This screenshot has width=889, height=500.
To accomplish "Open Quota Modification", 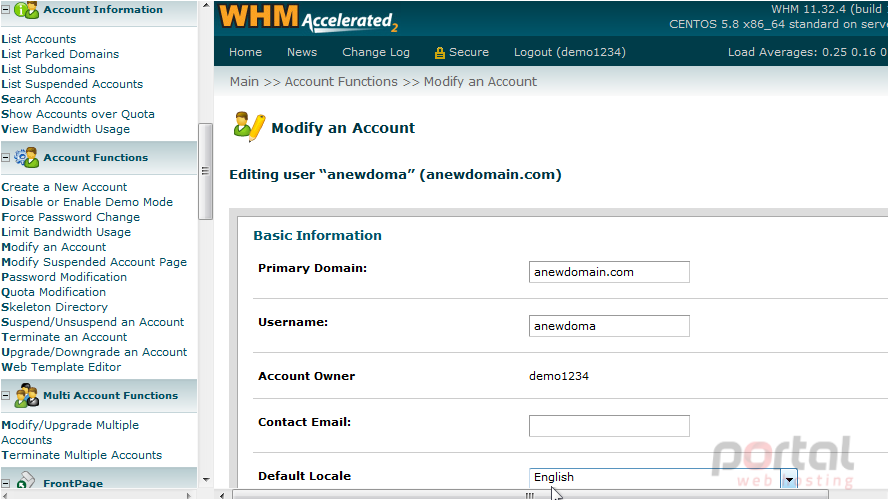I will coord(53,293).
